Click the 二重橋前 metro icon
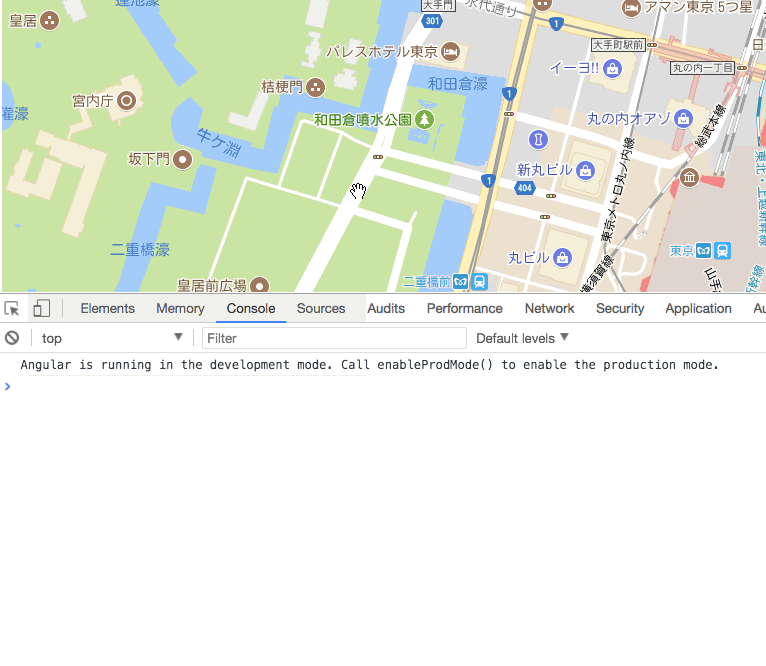766x666 pixels. [461, 282]
